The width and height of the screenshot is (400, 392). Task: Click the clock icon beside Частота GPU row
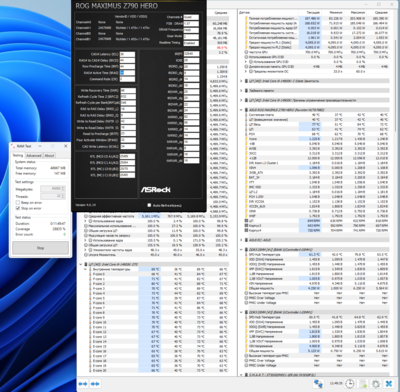click(x=247, y=52)
